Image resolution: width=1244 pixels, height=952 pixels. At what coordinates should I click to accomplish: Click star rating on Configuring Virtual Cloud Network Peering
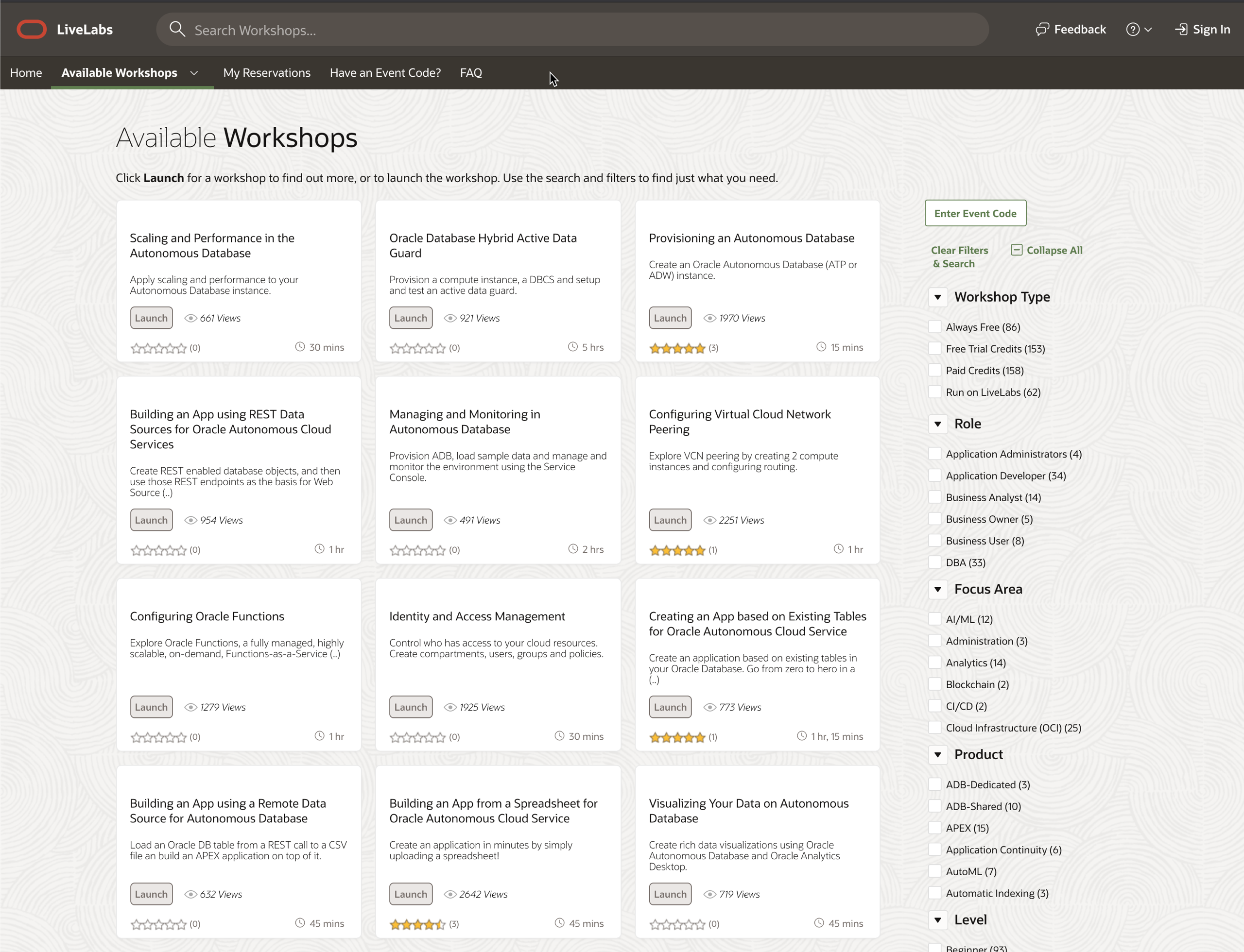click(x=677, y=550)
